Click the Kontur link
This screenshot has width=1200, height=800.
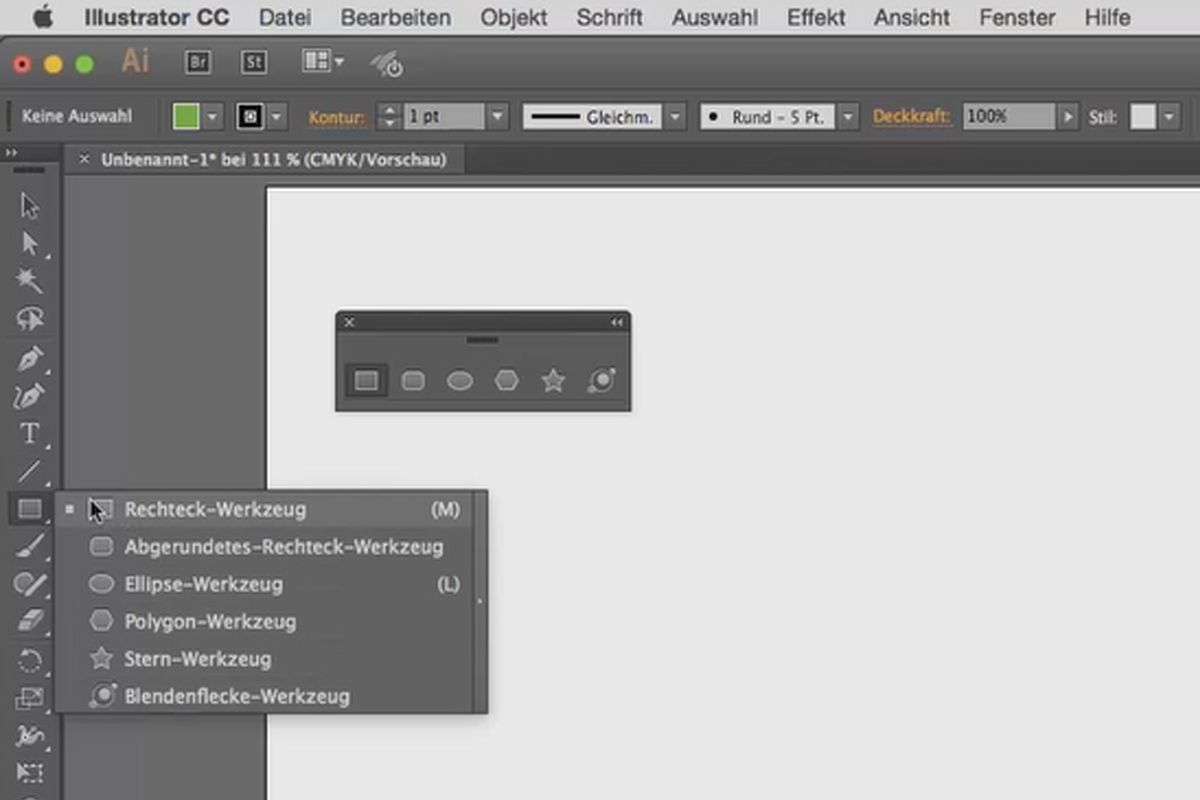337,117
